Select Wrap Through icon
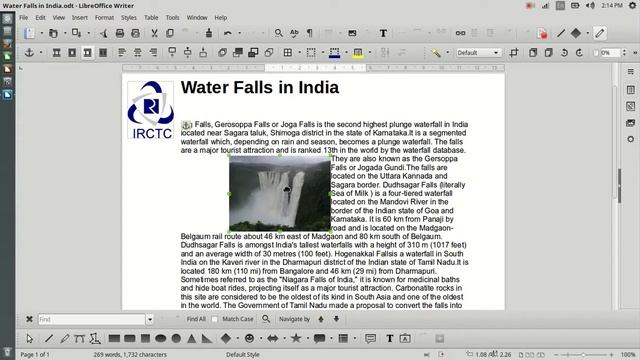The width and height of the screenshot is (640, 360). 103,52
